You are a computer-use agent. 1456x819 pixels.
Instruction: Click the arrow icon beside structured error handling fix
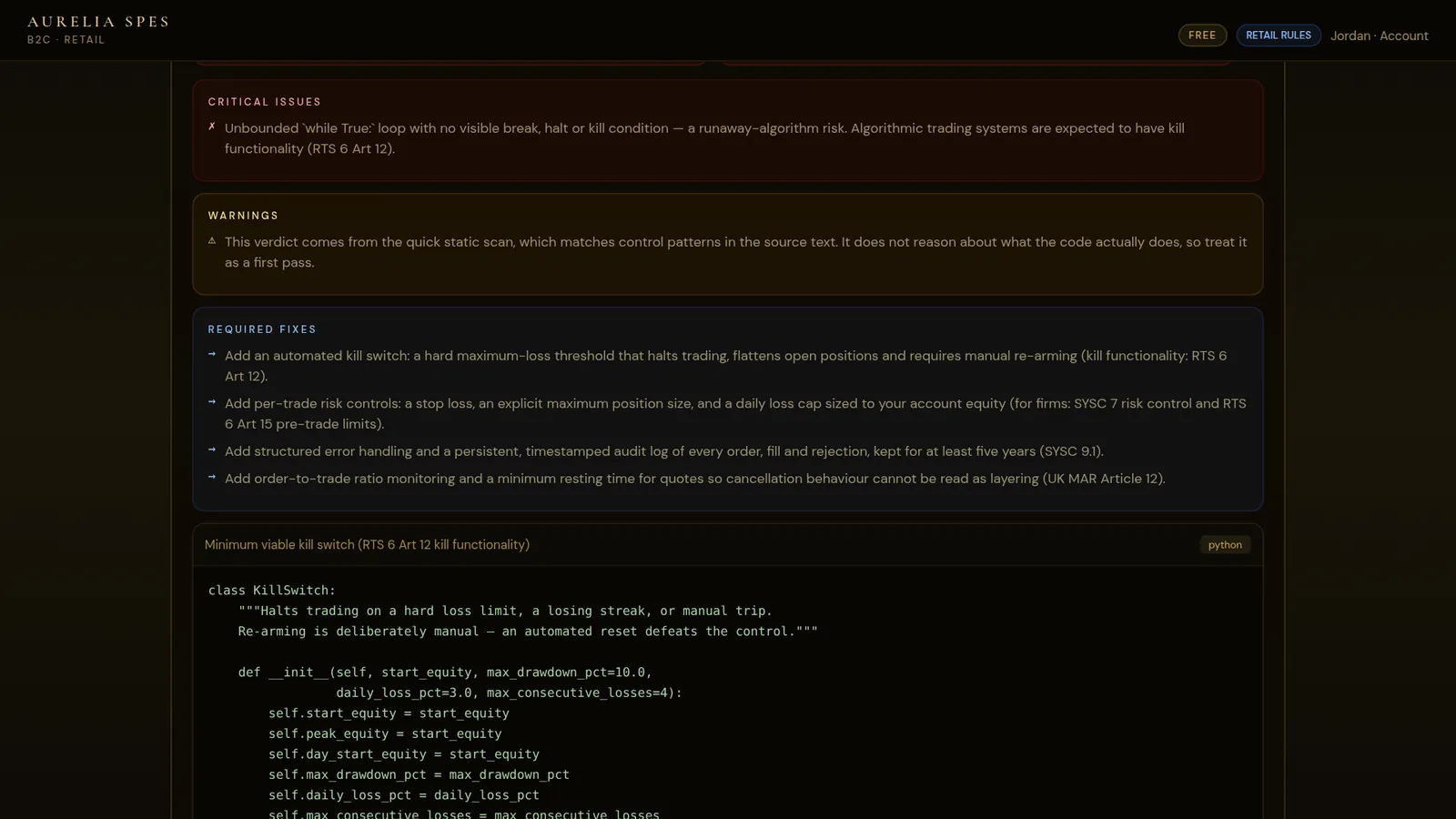tap(212, 450)
